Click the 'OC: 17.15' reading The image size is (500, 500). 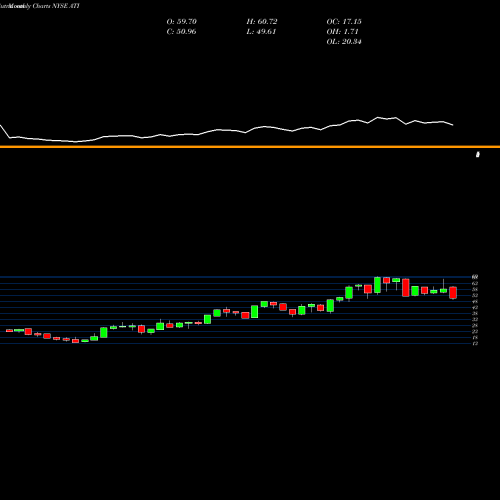point(344,22)
